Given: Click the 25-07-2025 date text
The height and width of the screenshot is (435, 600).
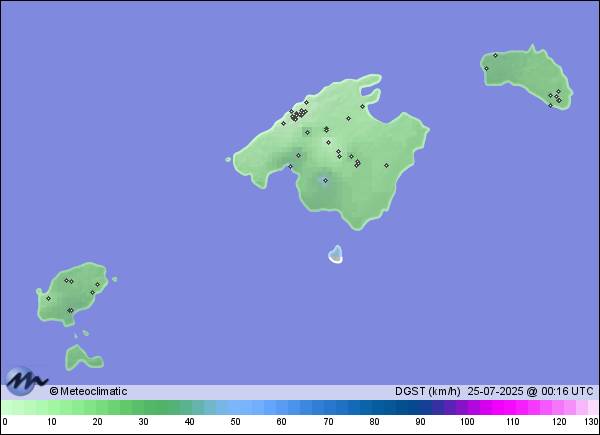Looking at the screenshot, I should (x=495, y=391).
